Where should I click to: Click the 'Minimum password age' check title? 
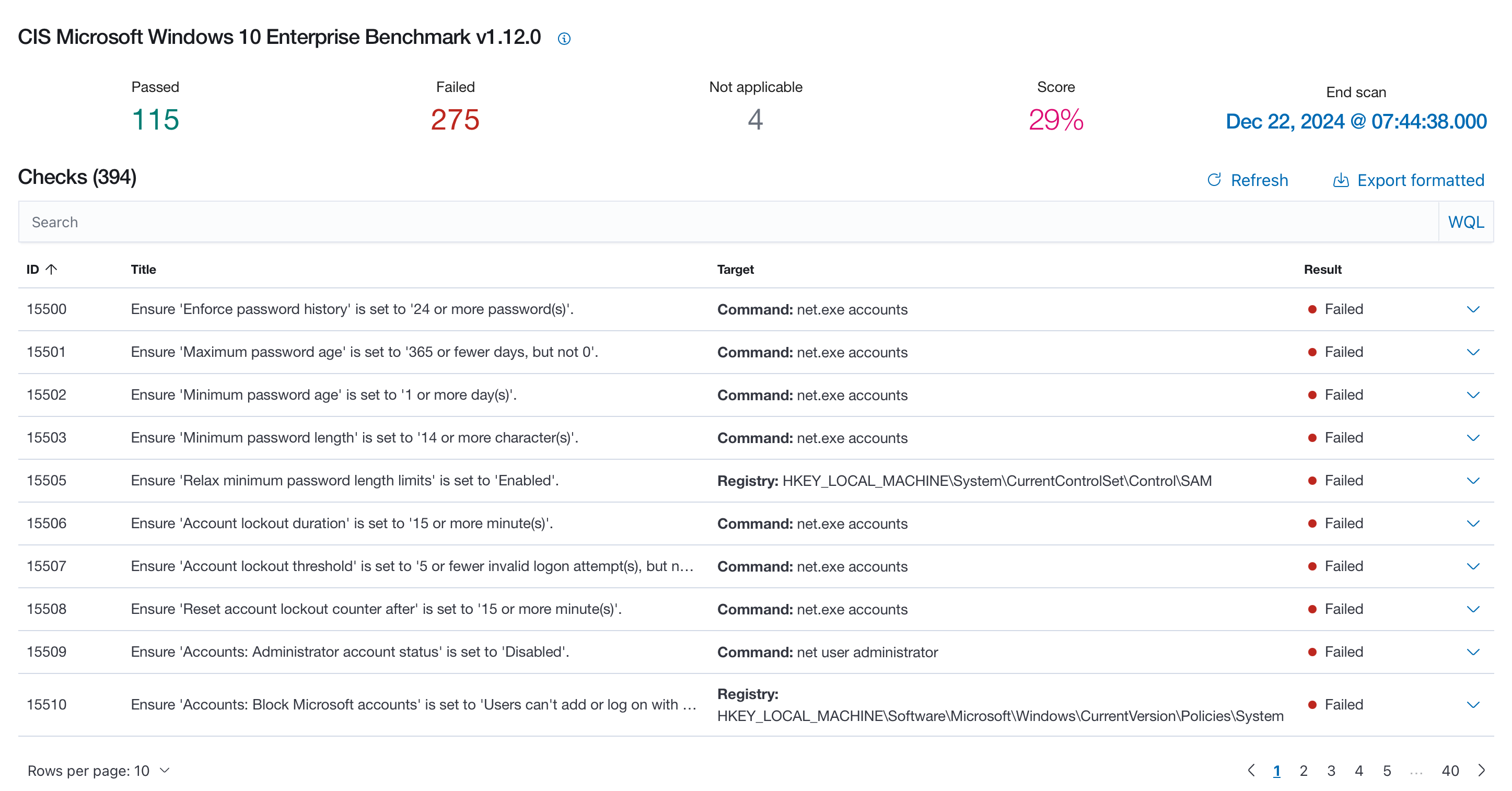(x=323, y=395)
